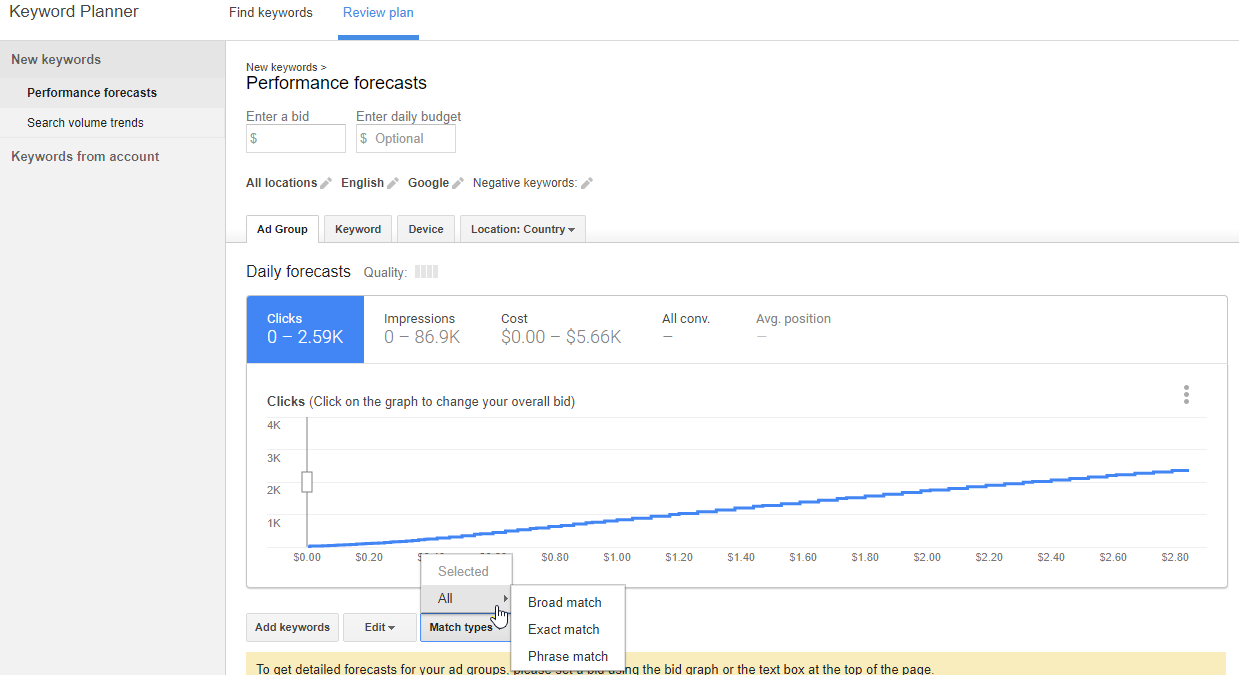Open the chart's three-dot options menu
This screenshot has height=675, width=1239.
1186,394
